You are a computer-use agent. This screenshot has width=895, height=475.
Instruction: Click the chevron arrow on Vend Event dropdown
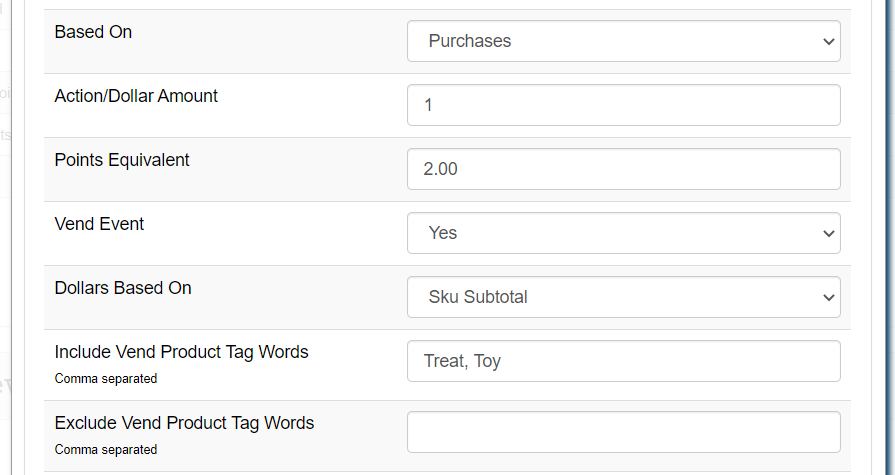[827, 233]
